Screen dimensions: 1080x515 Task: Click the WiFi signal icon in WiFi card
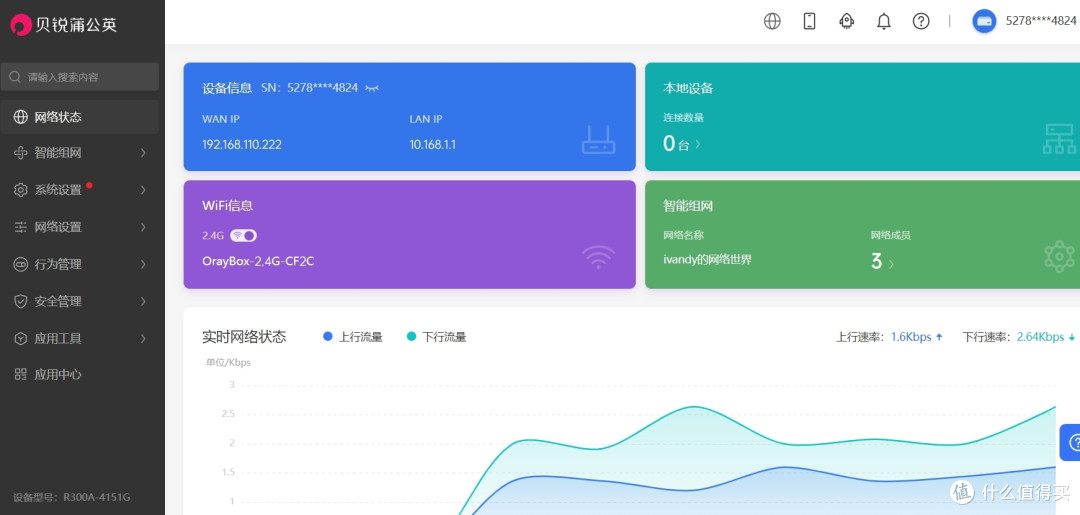click(598, 258)
